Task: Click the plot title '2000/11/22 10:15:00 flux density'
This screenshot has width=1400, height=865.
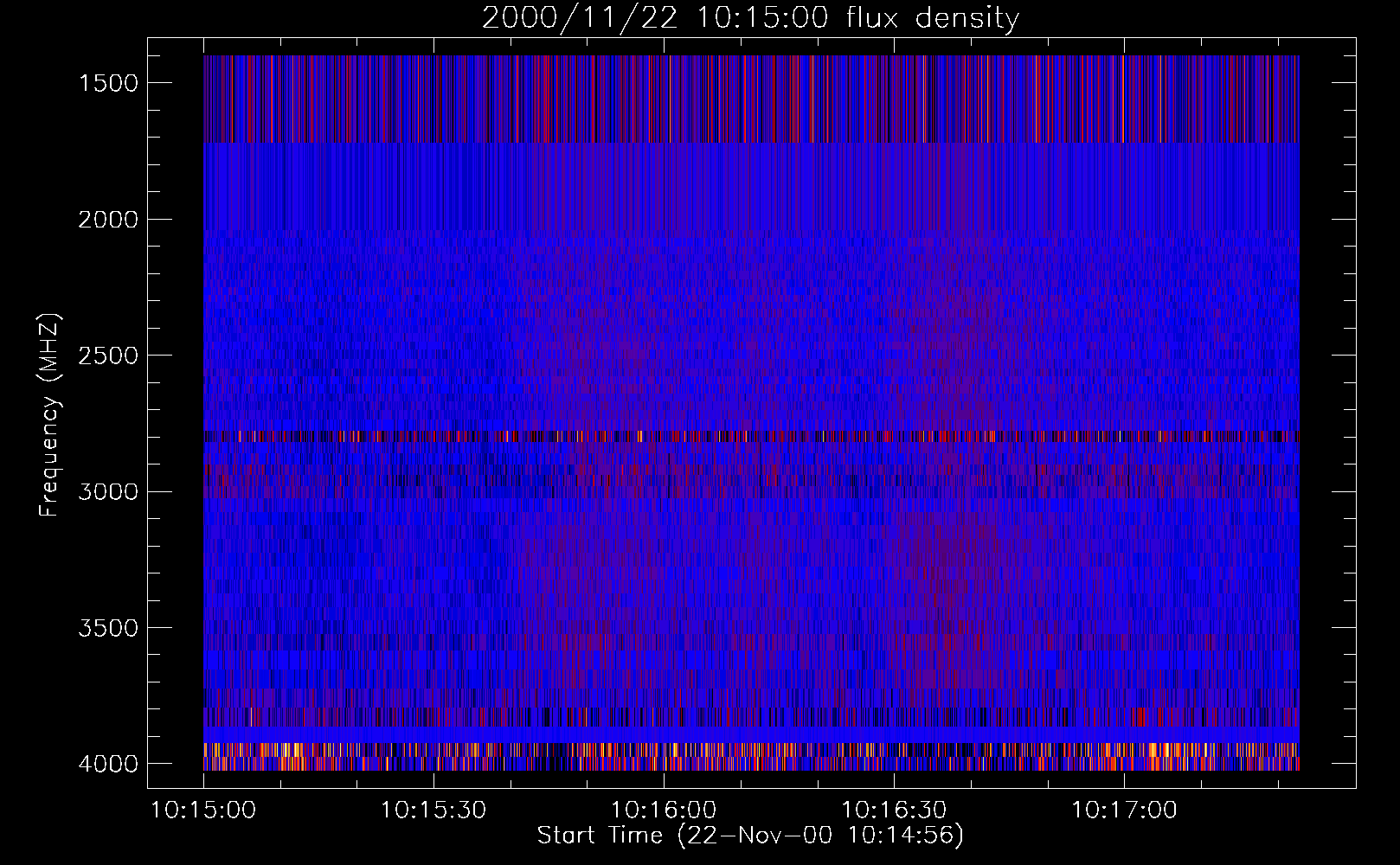Action: coord(750,18)
